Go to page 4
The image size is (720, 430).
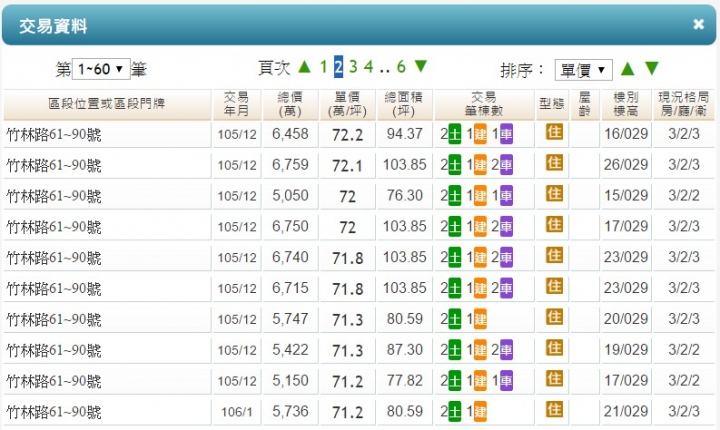point(368,67)
